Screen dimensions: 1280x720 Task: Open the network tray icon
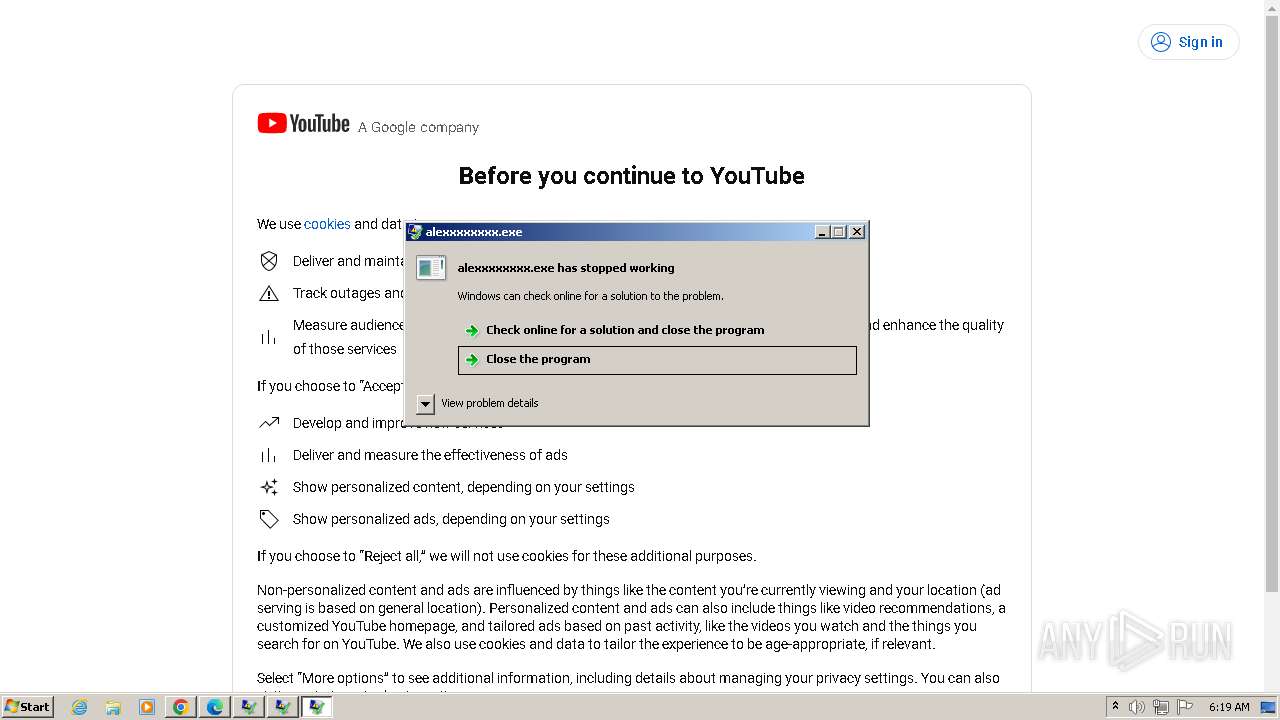(x=1161, y=707)
